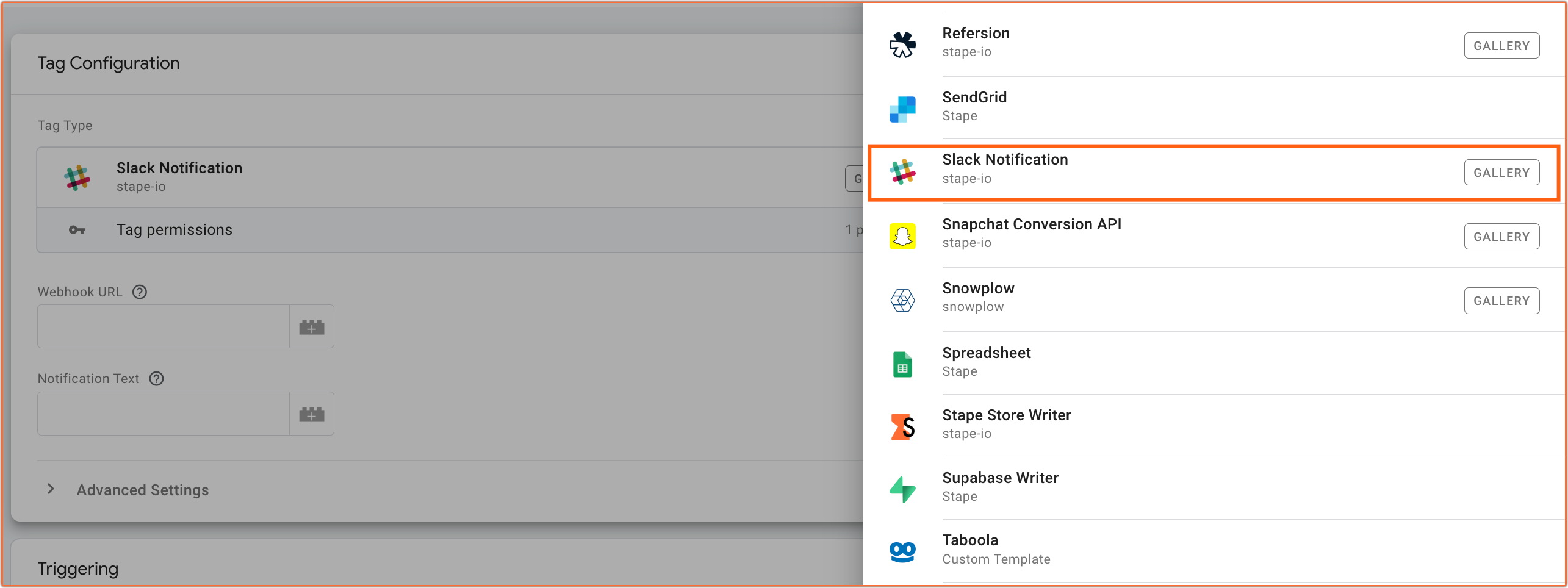Click the key icon beside Tag permissions
The width and height of the screenshot is (1568, 588).
click(77, 230)
